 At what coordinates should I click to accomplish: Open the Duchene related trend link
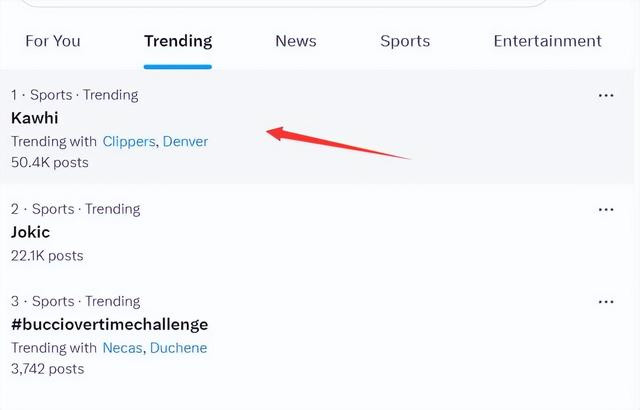point(178,348)
